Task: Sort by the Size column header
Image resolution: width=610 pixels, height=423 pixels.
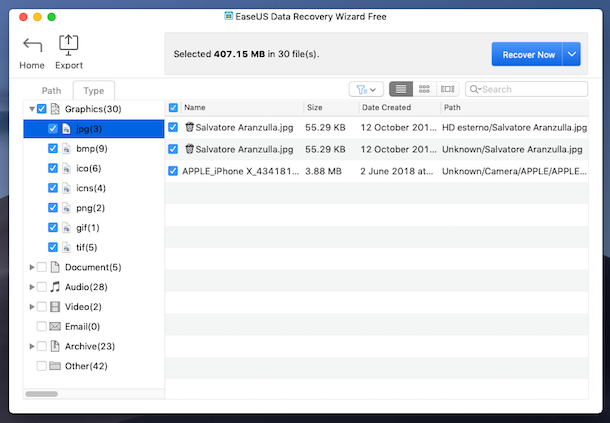Action: [331, 108]
